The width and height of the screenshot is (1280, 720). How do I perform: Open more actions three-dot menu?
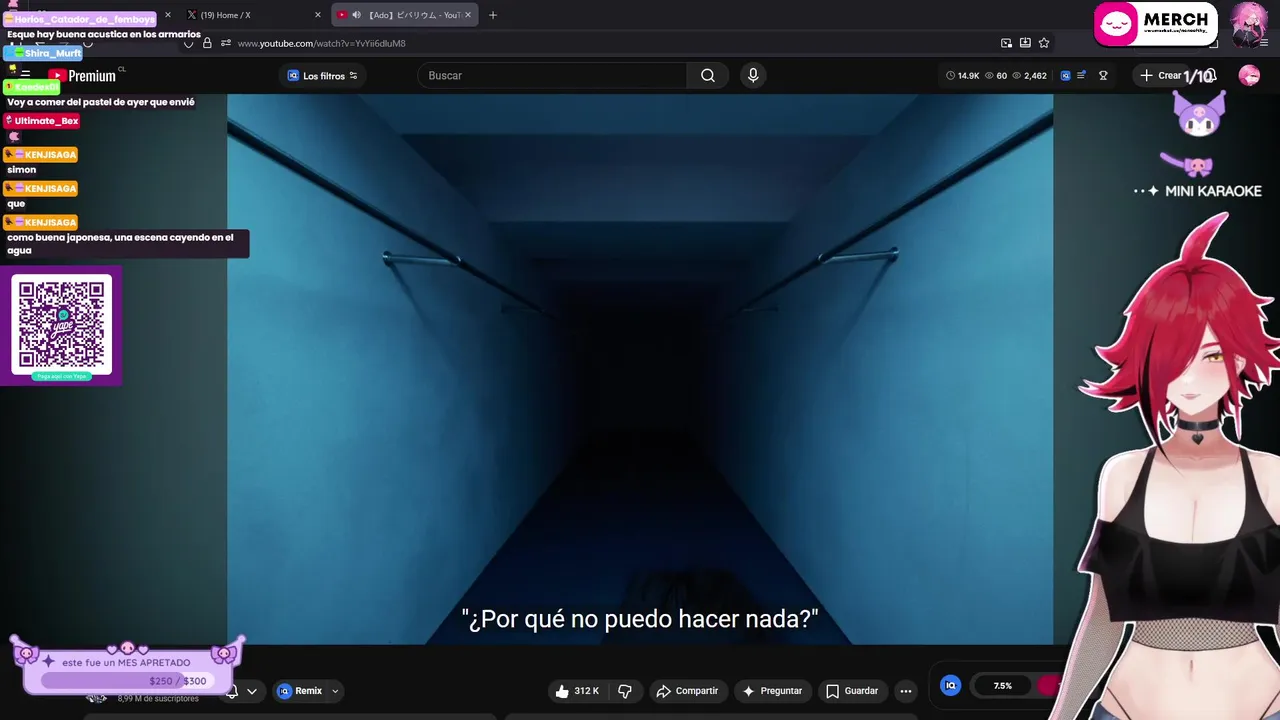906,691
